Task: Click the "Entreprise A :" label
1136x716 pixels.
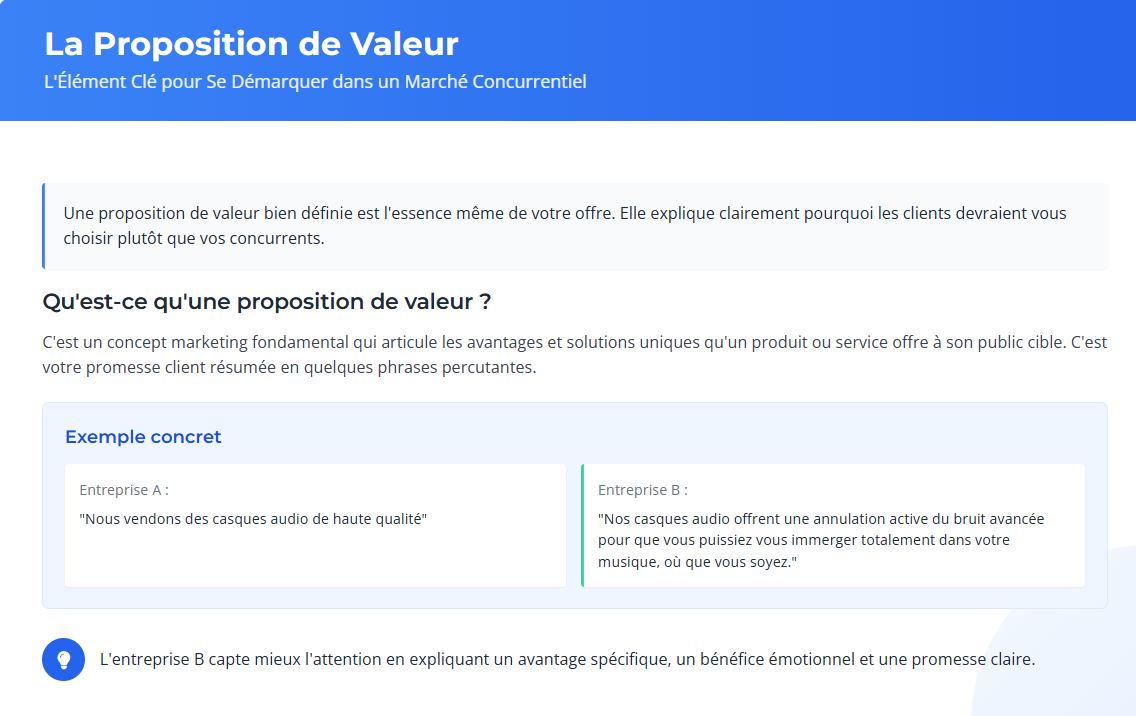Action: pyautogui.click(x=124, y=490)
